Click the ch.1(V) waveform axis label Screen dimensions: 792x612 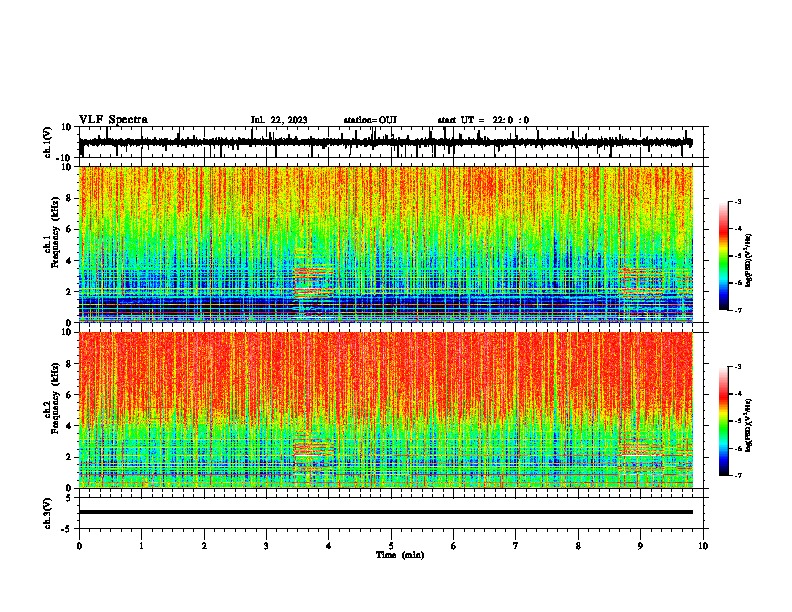[x=48, y=142]
